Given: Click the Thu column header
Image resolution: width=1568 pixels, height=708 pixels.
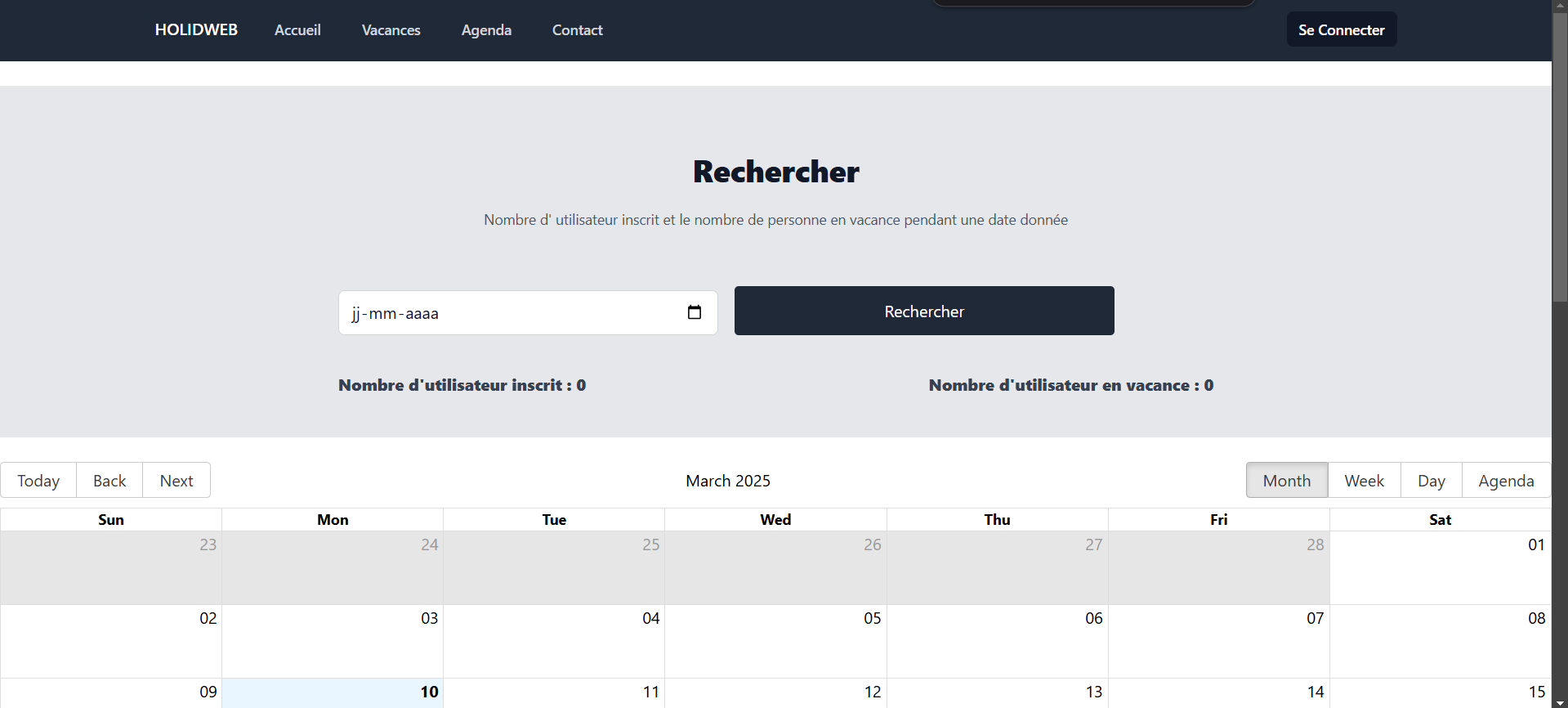Looking at the screenshot, I should 997,520.
